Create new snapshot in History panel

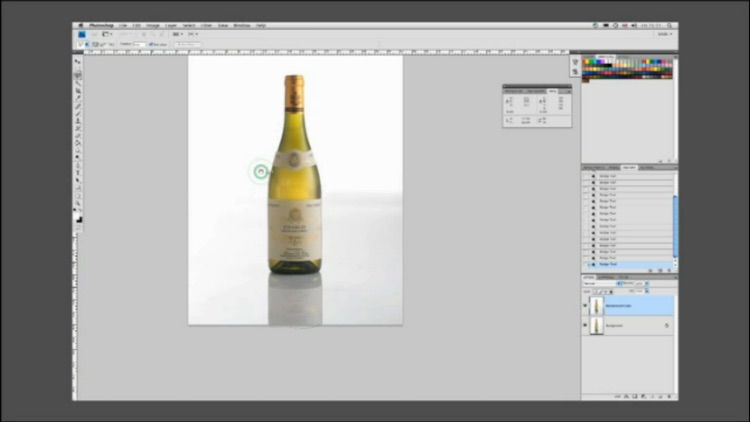click(x=660, y=270)
